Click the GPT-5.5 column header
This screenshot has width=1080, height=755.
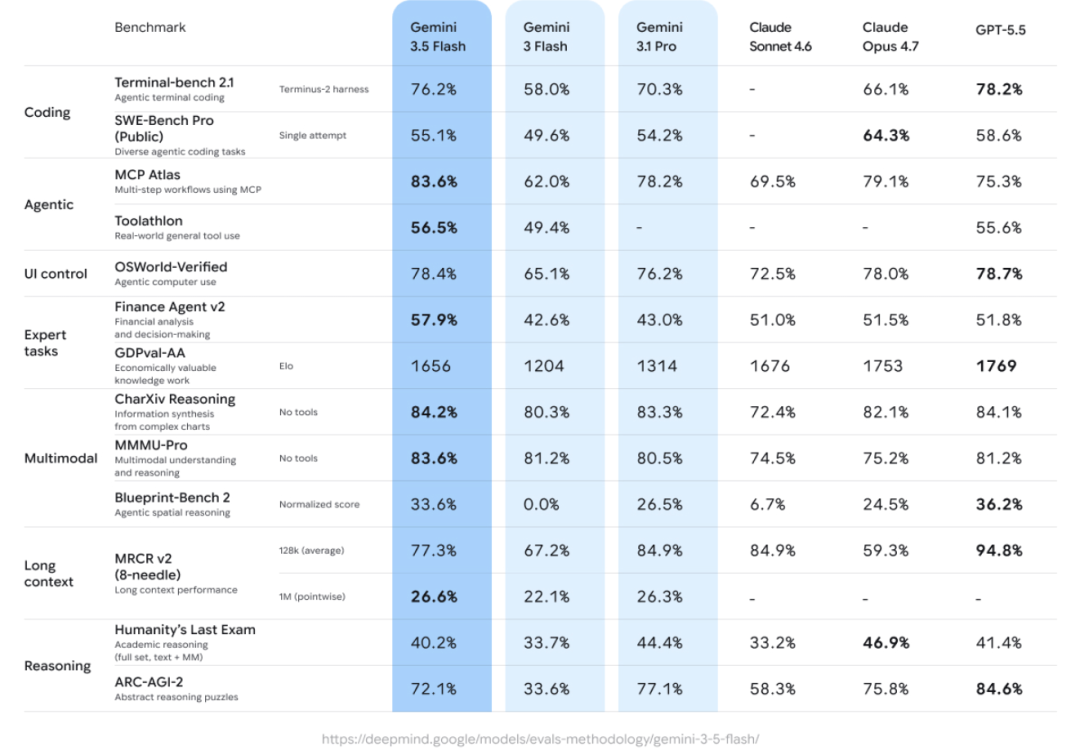1000,30
